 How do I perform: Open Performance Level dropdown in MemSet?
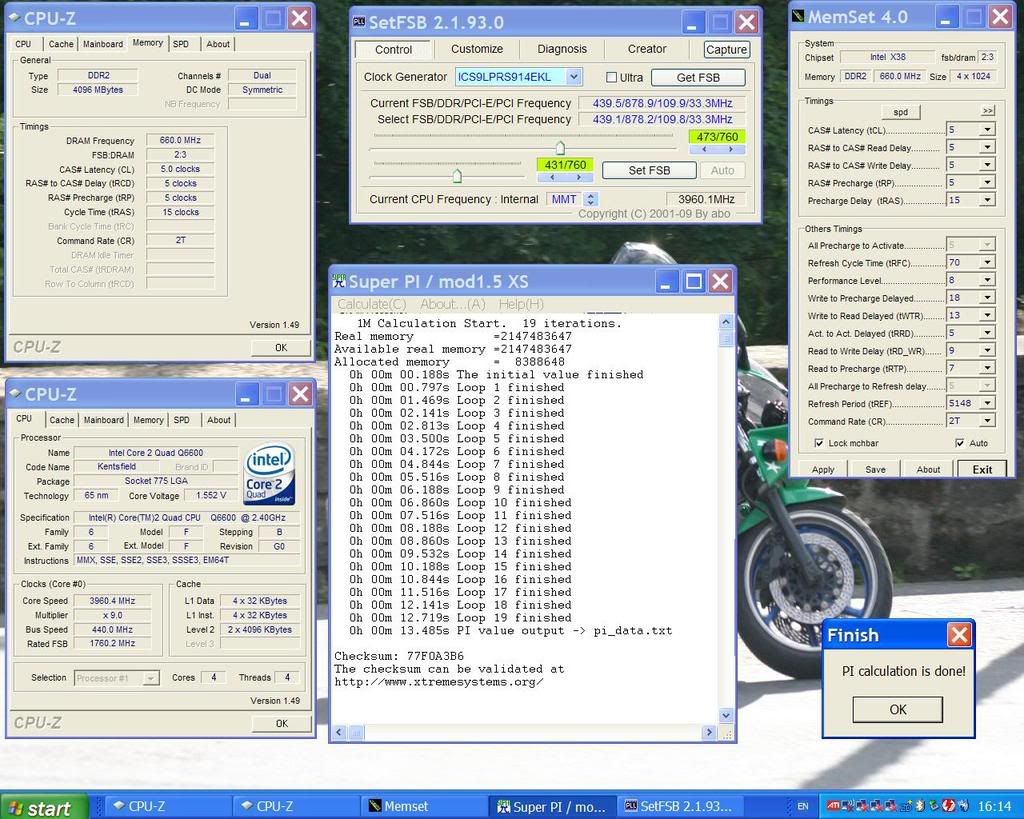[x=987, y=280]
